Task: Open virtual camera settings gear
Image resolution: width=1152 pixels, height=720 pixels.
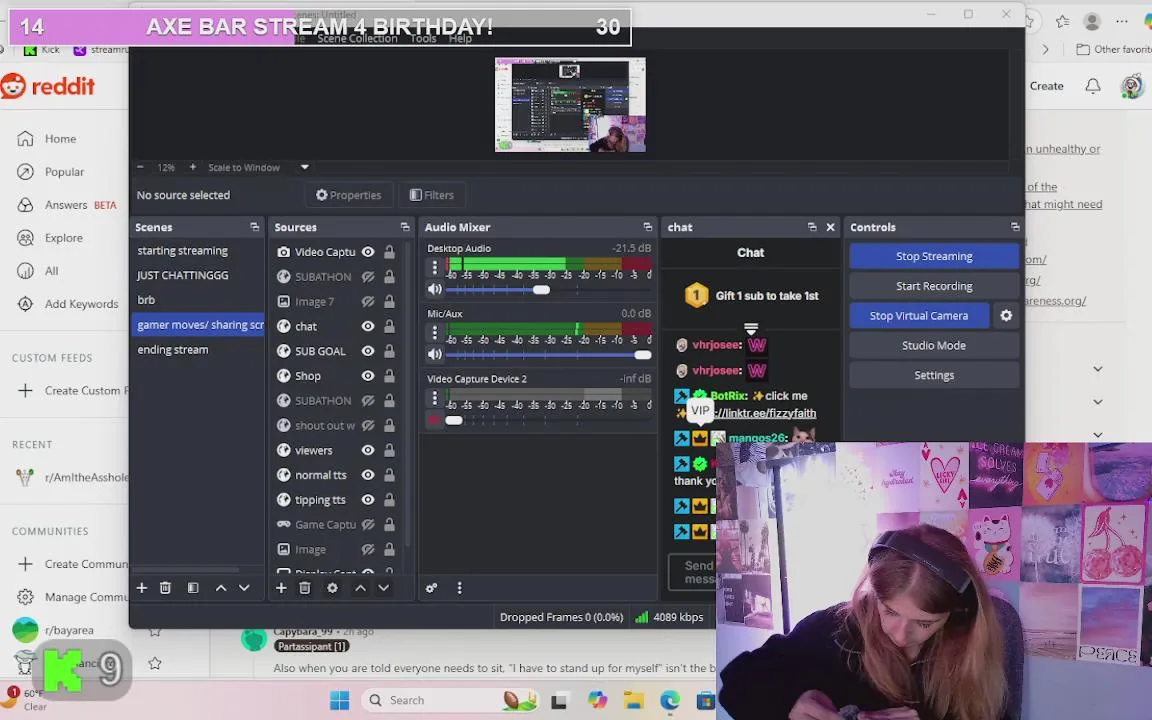Action: 1006,315
